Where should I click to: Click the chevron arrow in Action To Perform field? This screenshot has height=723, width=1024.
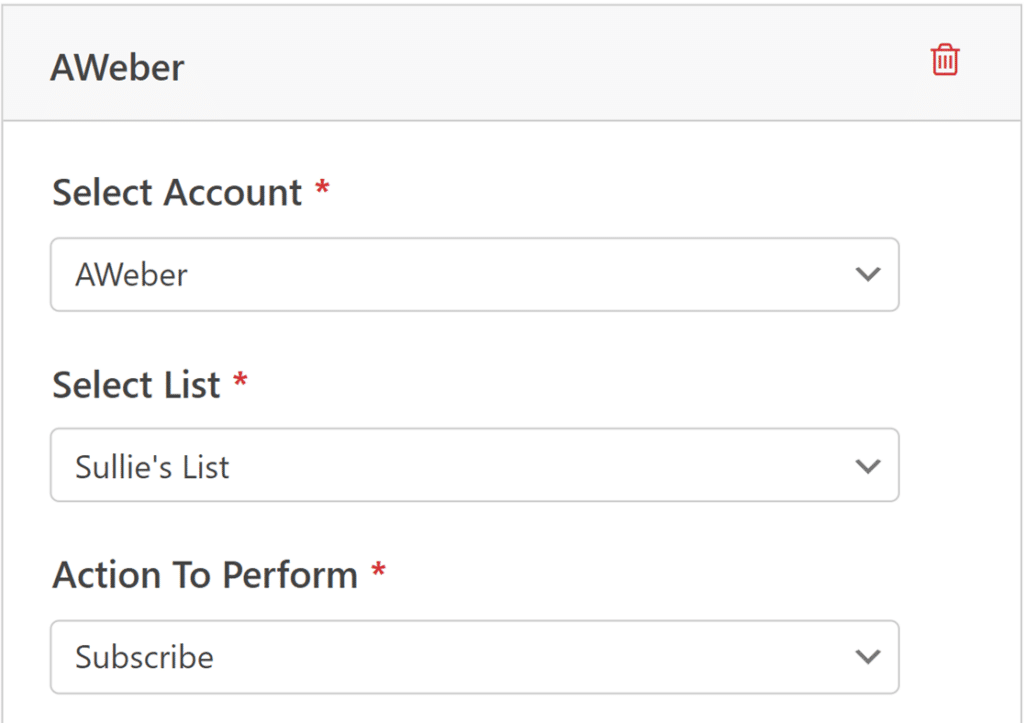tap(868, 657)
